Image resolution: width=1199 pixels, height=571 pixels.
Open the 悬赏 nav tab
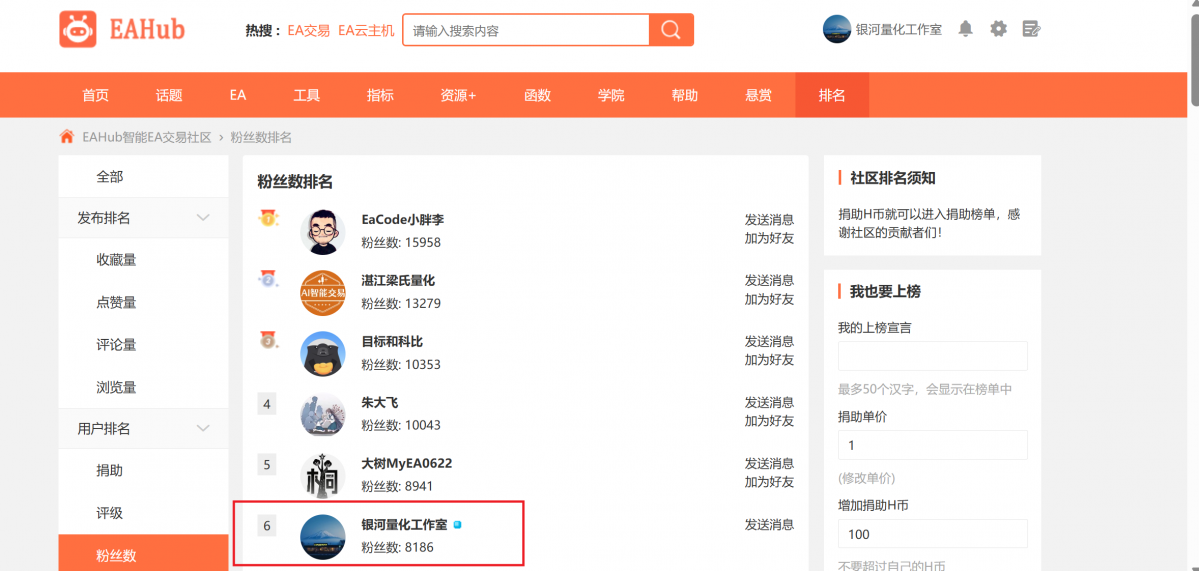(758, 96)
